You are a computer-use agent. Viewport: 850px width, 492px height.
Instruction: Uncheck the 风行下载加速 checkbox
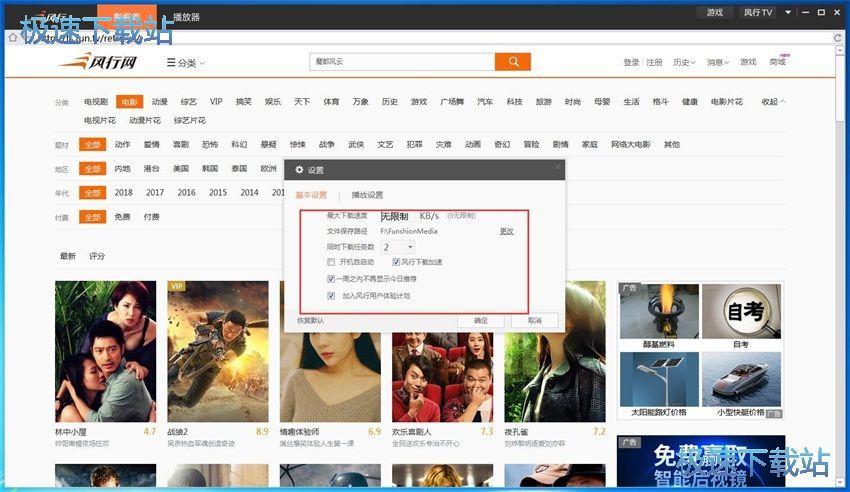pyautogui.click(x=396, y=262)
